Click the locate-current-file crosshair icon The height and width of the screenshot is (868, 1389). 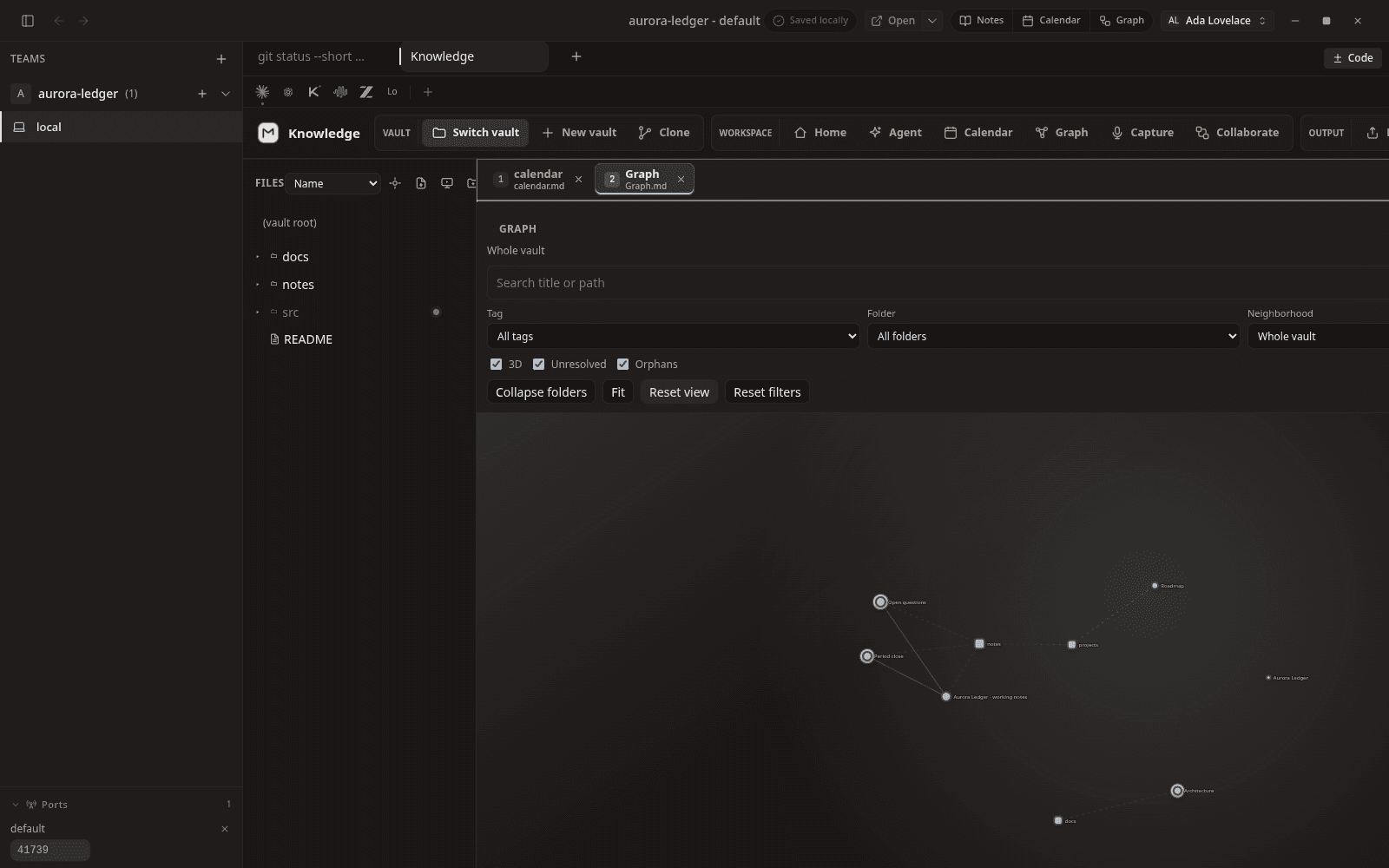[395, 183]
